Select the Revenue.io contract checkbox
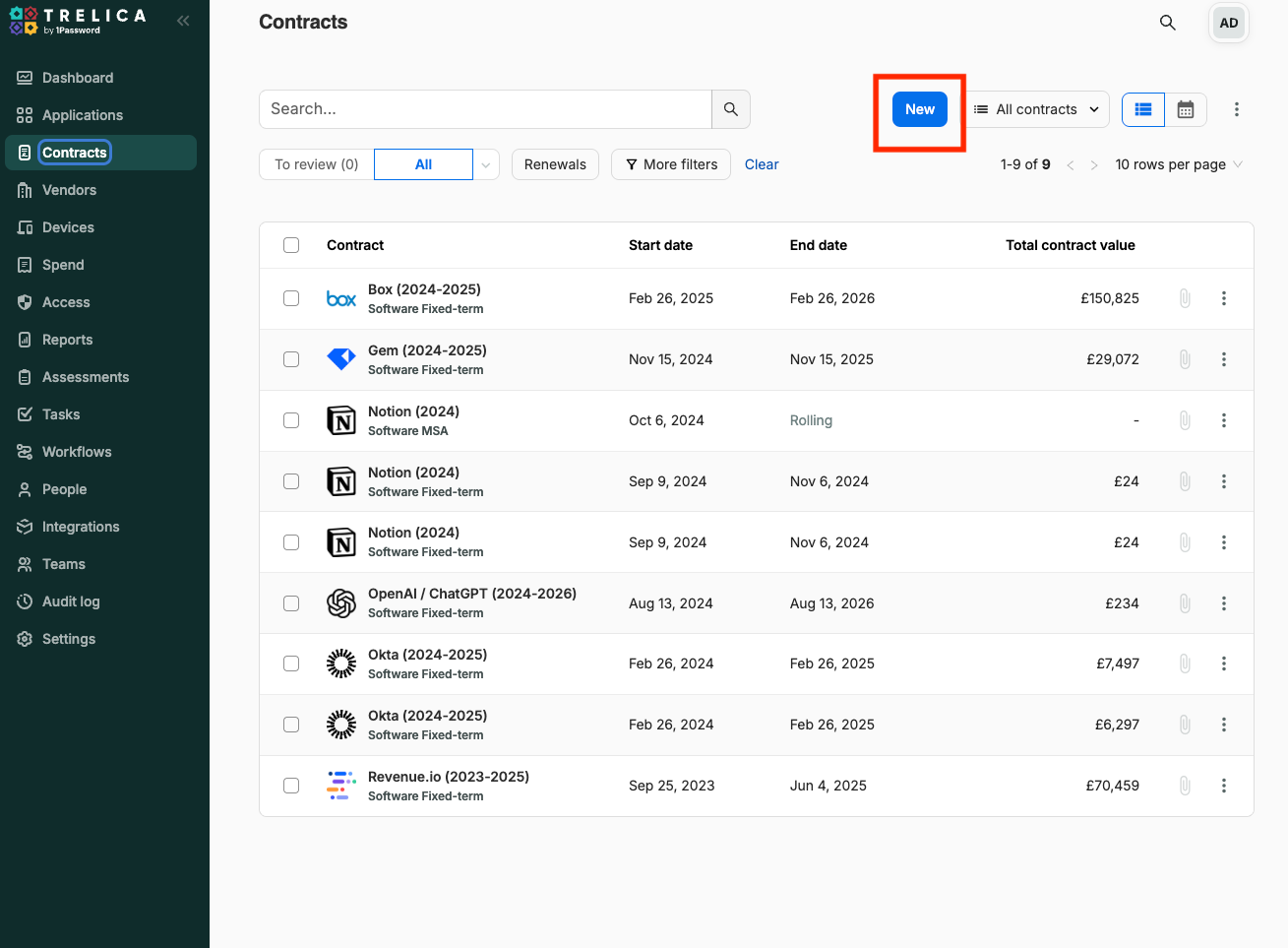 [x=291, y=786]
